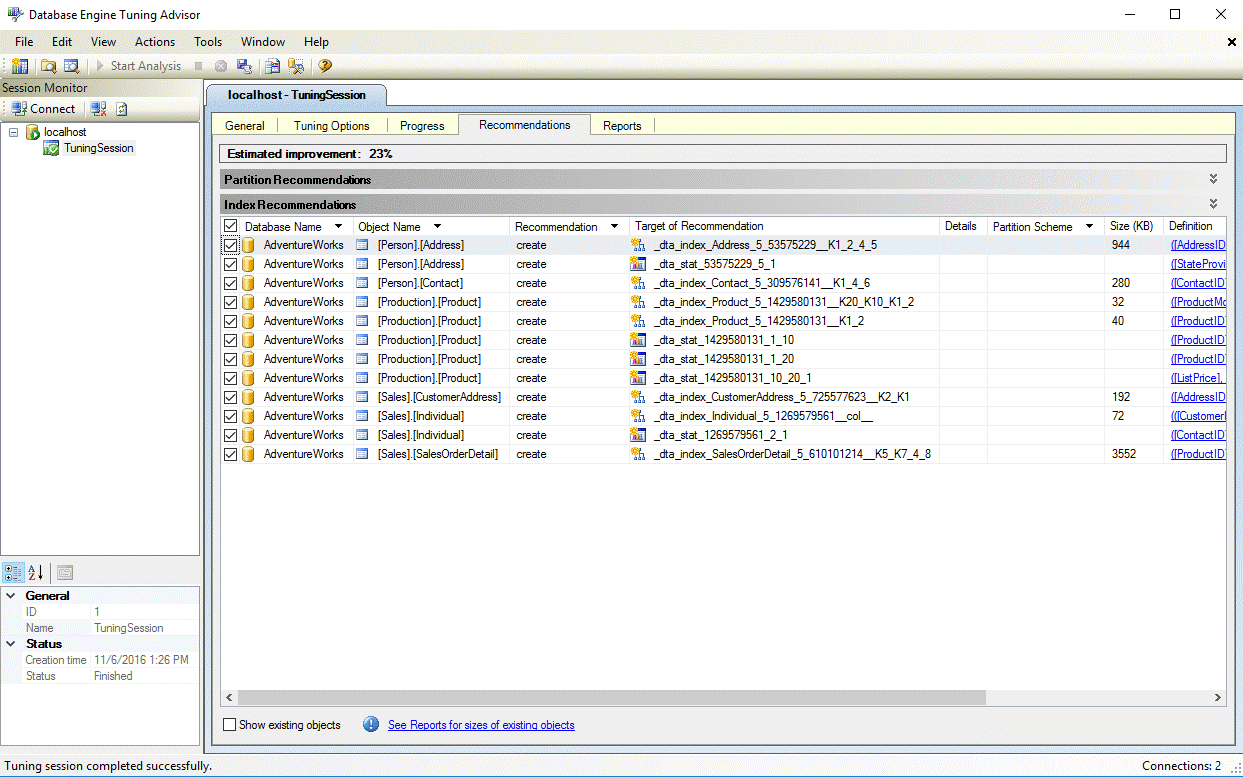Screen dimensions: 1243x777
Task: Create a new tuning session via toolbar icon
Action: tap(18, 66)
